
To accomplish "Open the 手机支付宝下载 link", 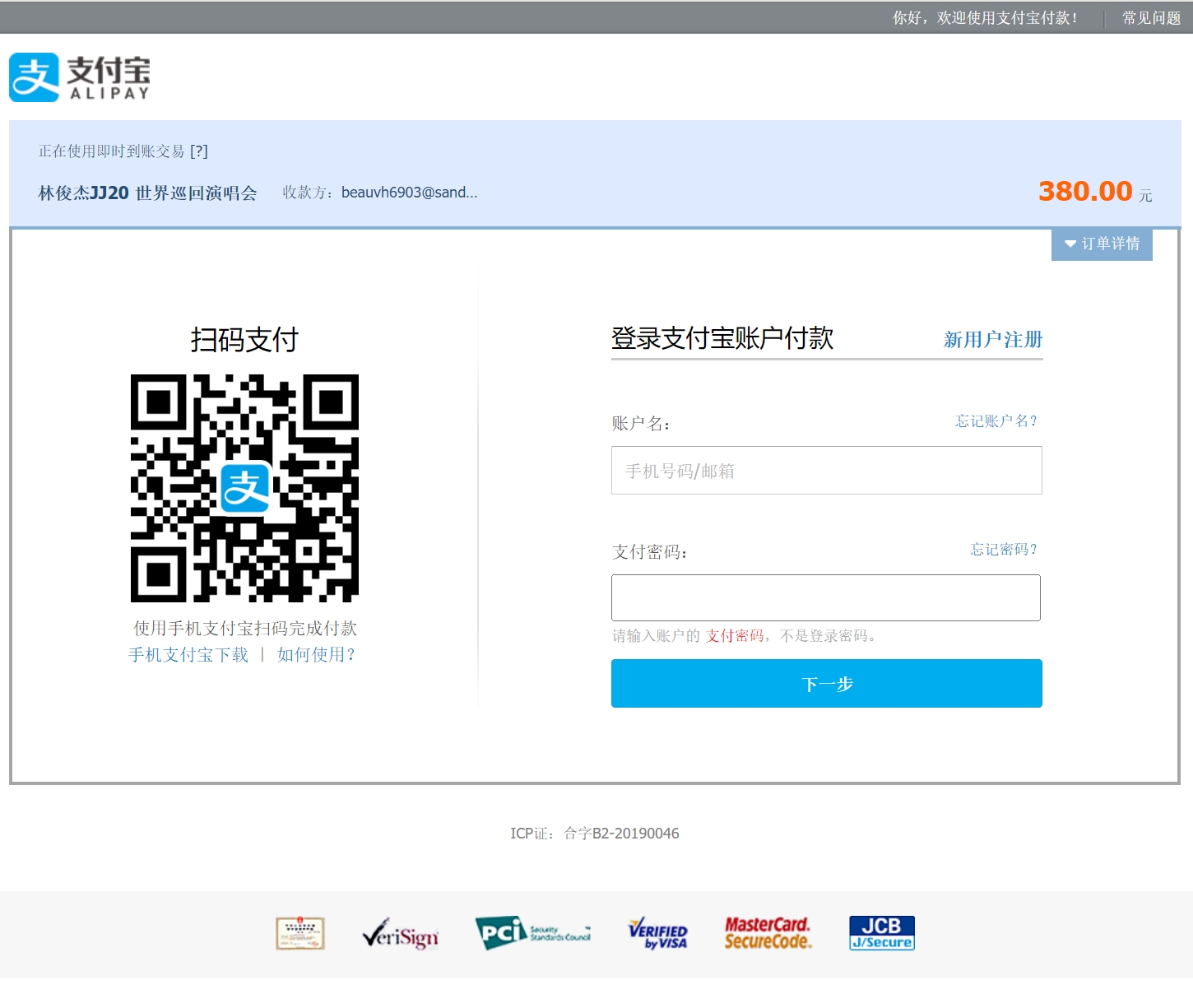I will coord(188,655).
